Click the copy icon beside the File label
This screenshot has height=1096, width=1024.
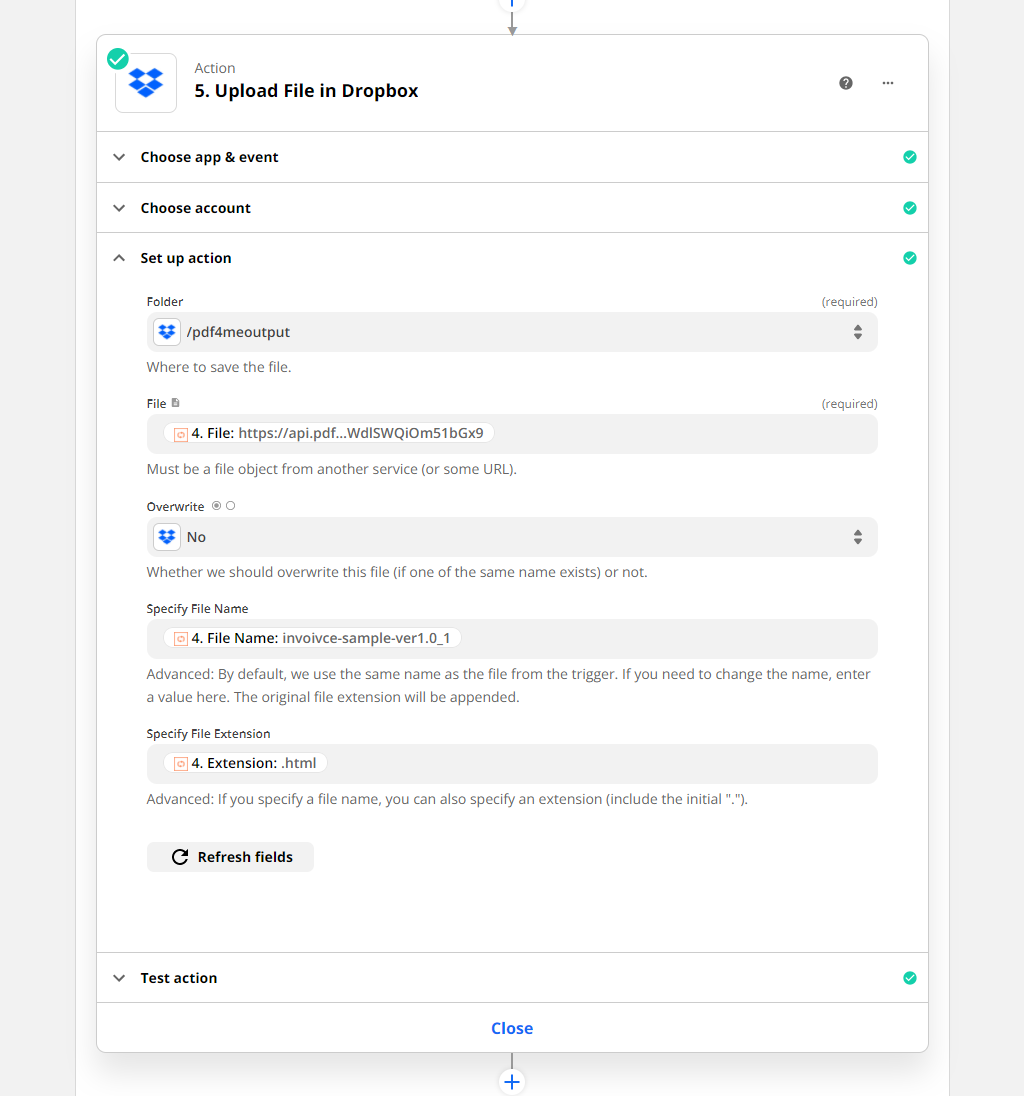177,402
